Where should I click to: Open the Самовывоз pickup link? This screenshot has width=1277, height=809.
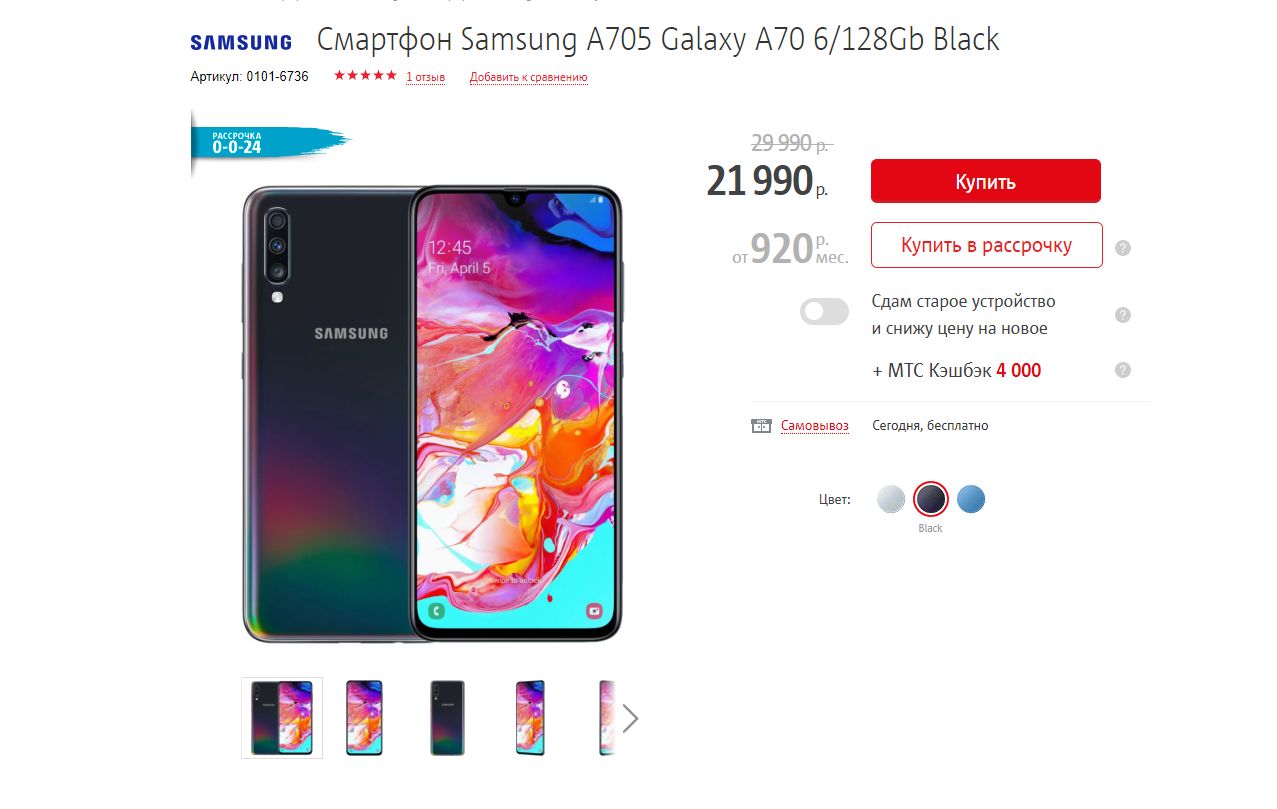click(x=815, y=426)
